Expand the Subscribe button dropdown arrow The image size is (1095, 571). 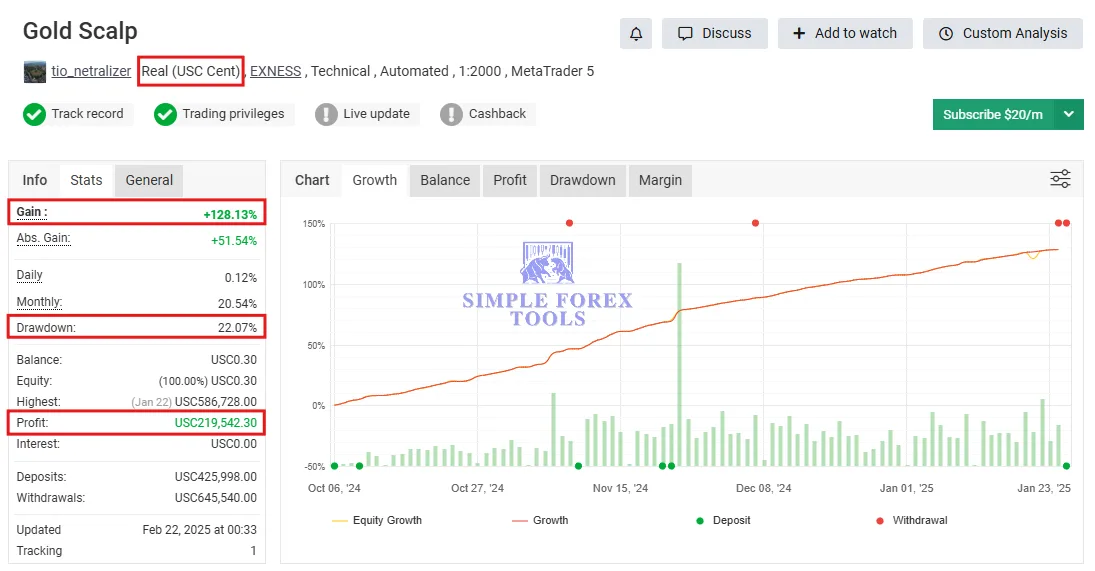[1068, 114]
